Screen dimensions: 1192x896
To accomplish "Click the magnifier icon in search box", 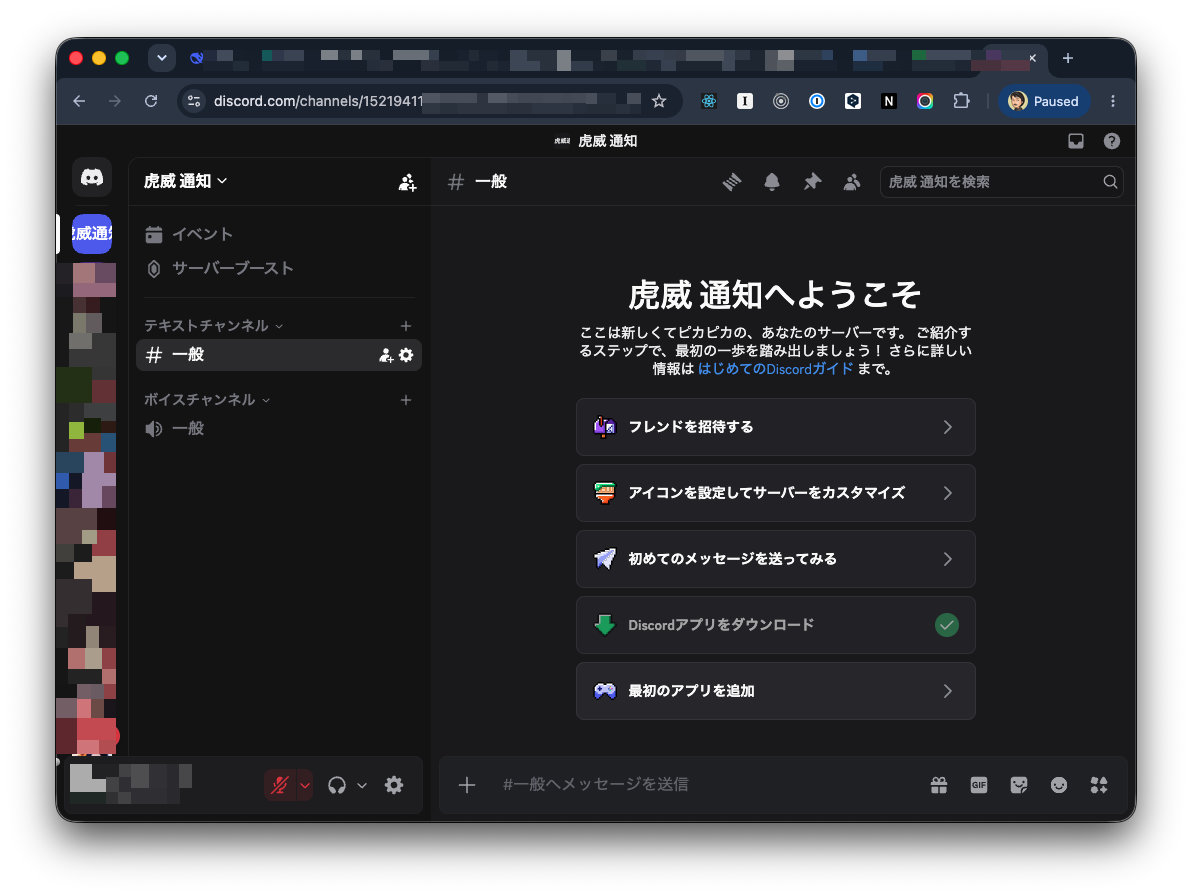I will pos(1110,182).
